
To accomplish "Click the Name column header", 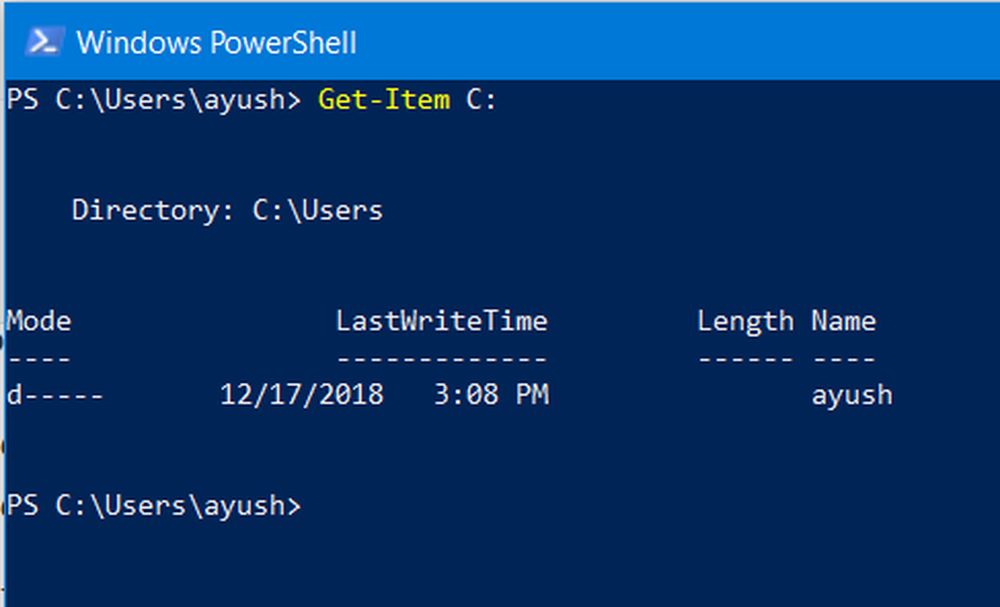I will (843, 321).
